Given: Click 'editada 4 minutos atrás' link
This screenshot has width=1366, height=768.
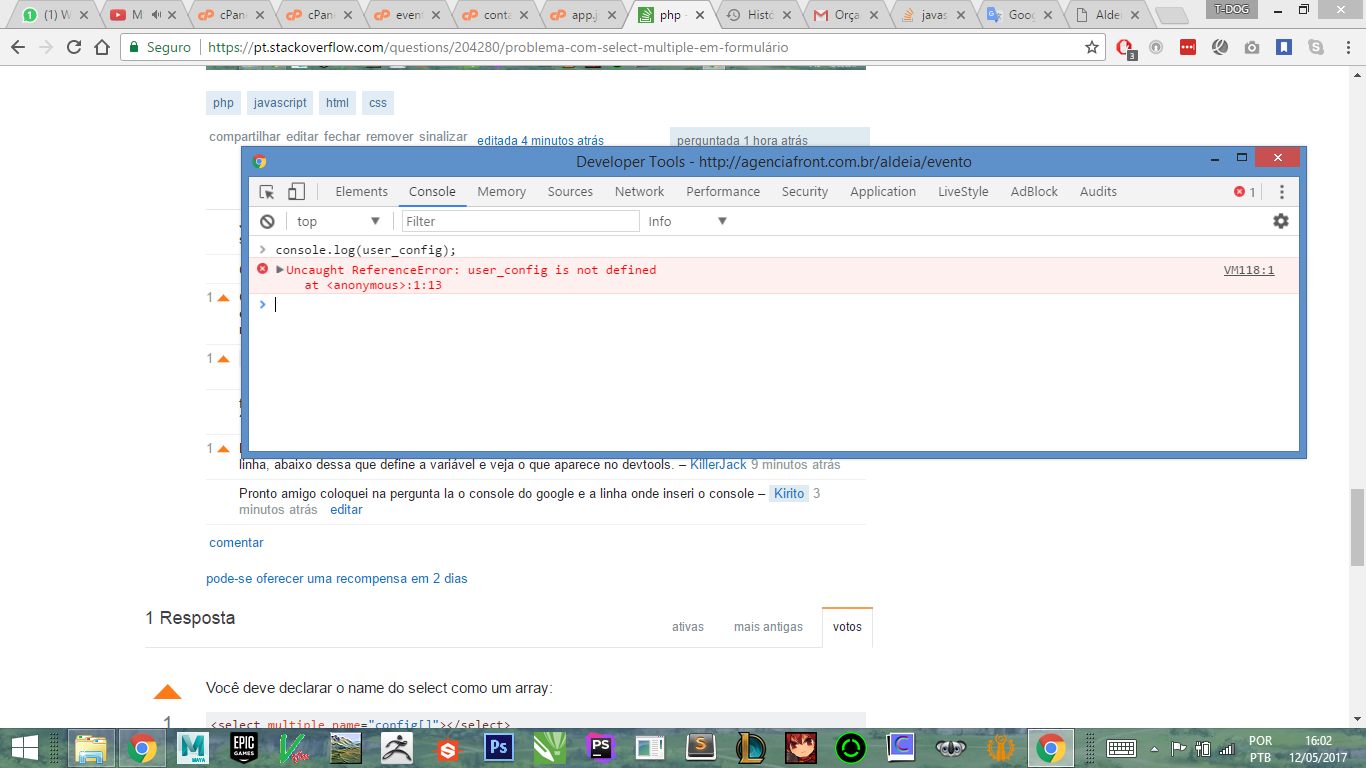Looking at the screenshot, I should [x=540, y=140].
